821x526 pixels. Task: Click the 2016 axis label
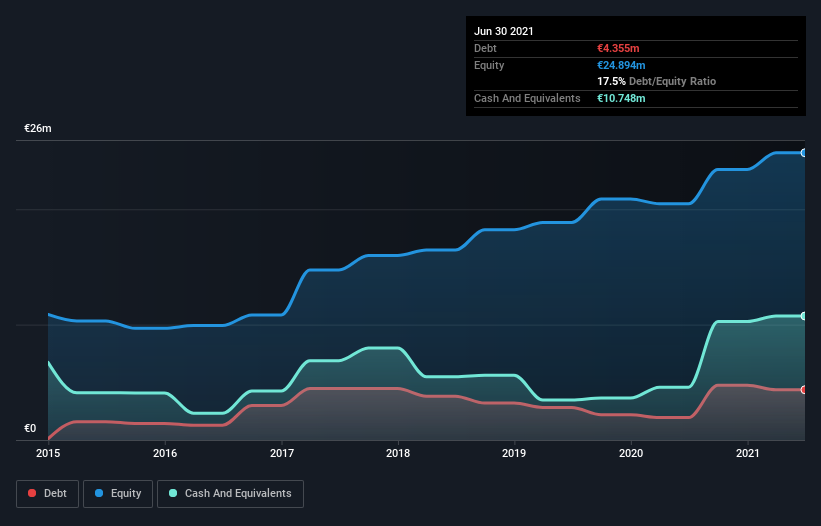pyautogui.click(x=165, y=453)
